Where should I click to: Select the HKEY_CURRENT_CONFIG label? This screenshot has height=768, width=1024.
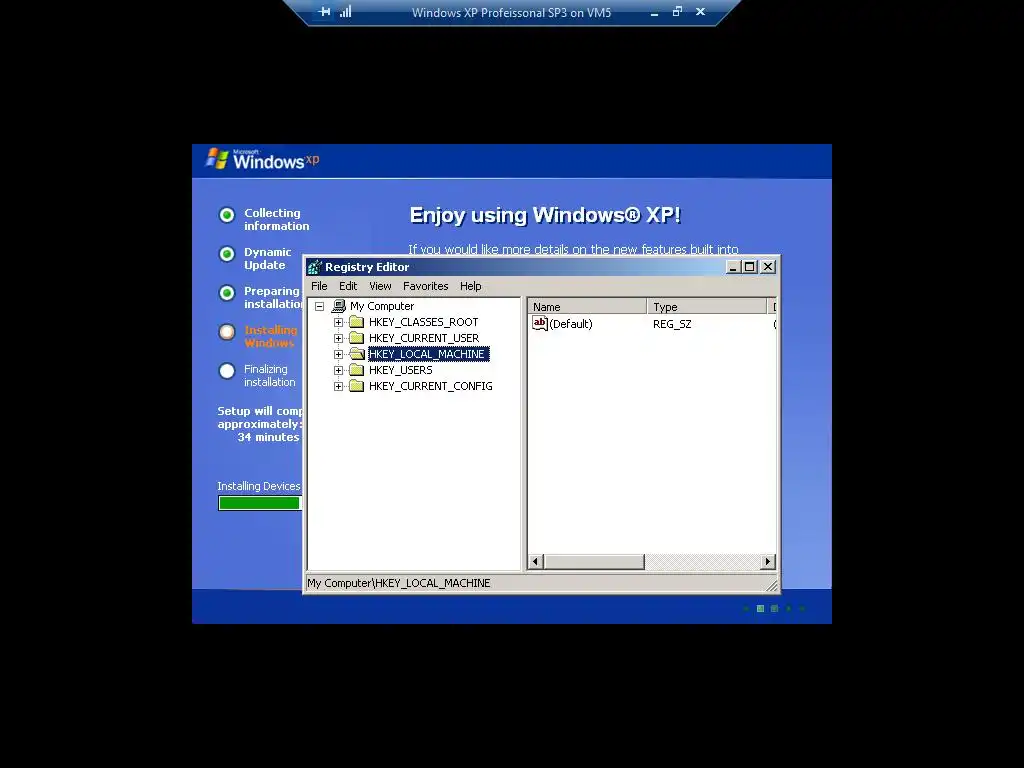(x=430, y=386)
